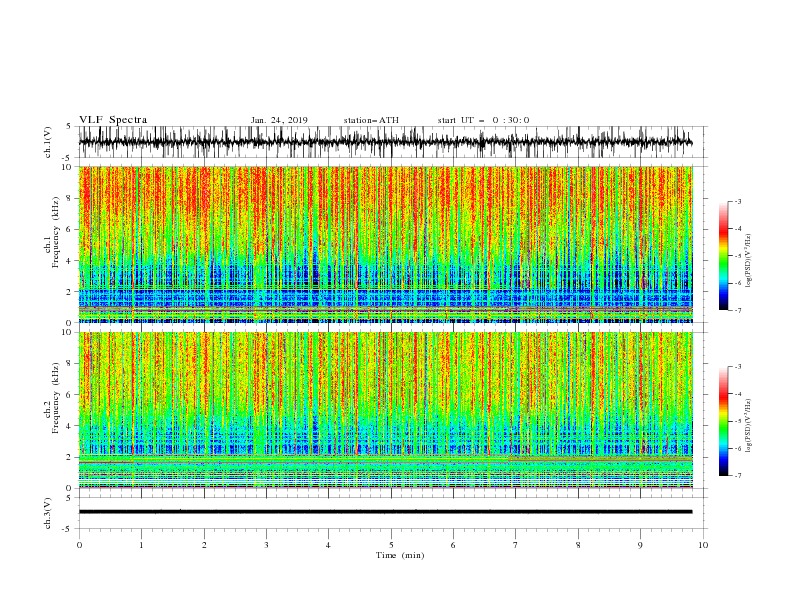
Task: Click the "VLF Spectra" plot title
Action: tap(113, 120)
